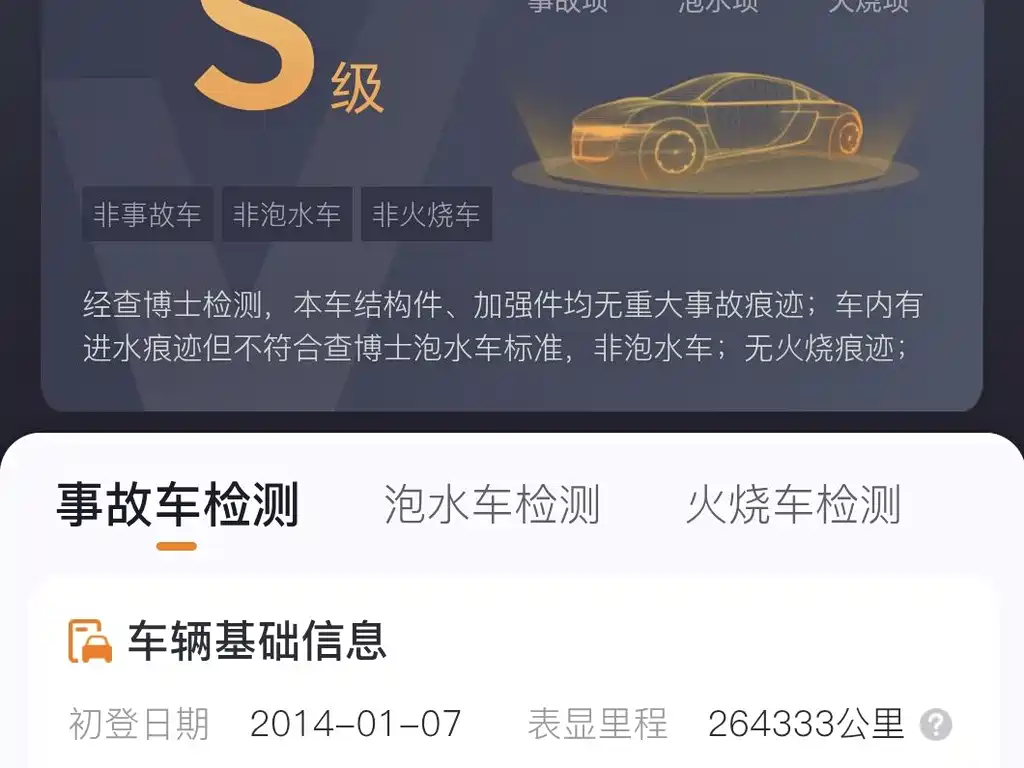Tap the 级 grade label
Image resolution: width=1024 pixels, height=768 pixels.
(357, 91)
